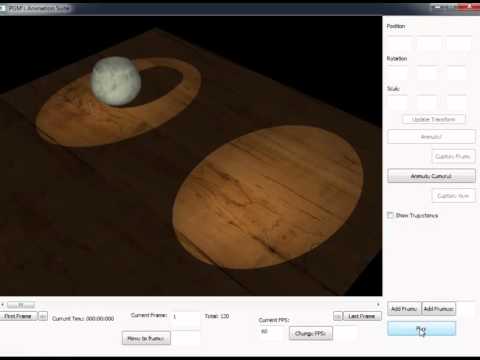Click the Add Frame button
Image resolution: width=480 pixels, height=360 pixels.
coord(404,309)
